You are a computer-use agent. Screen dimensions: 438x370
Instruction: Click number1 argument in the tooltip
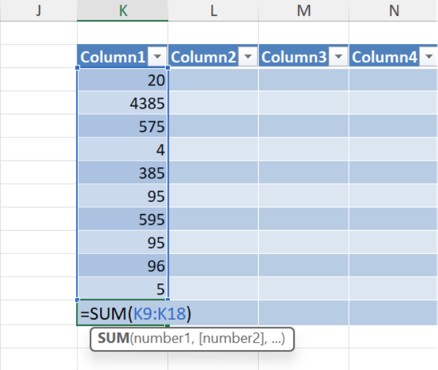(163, 339)
